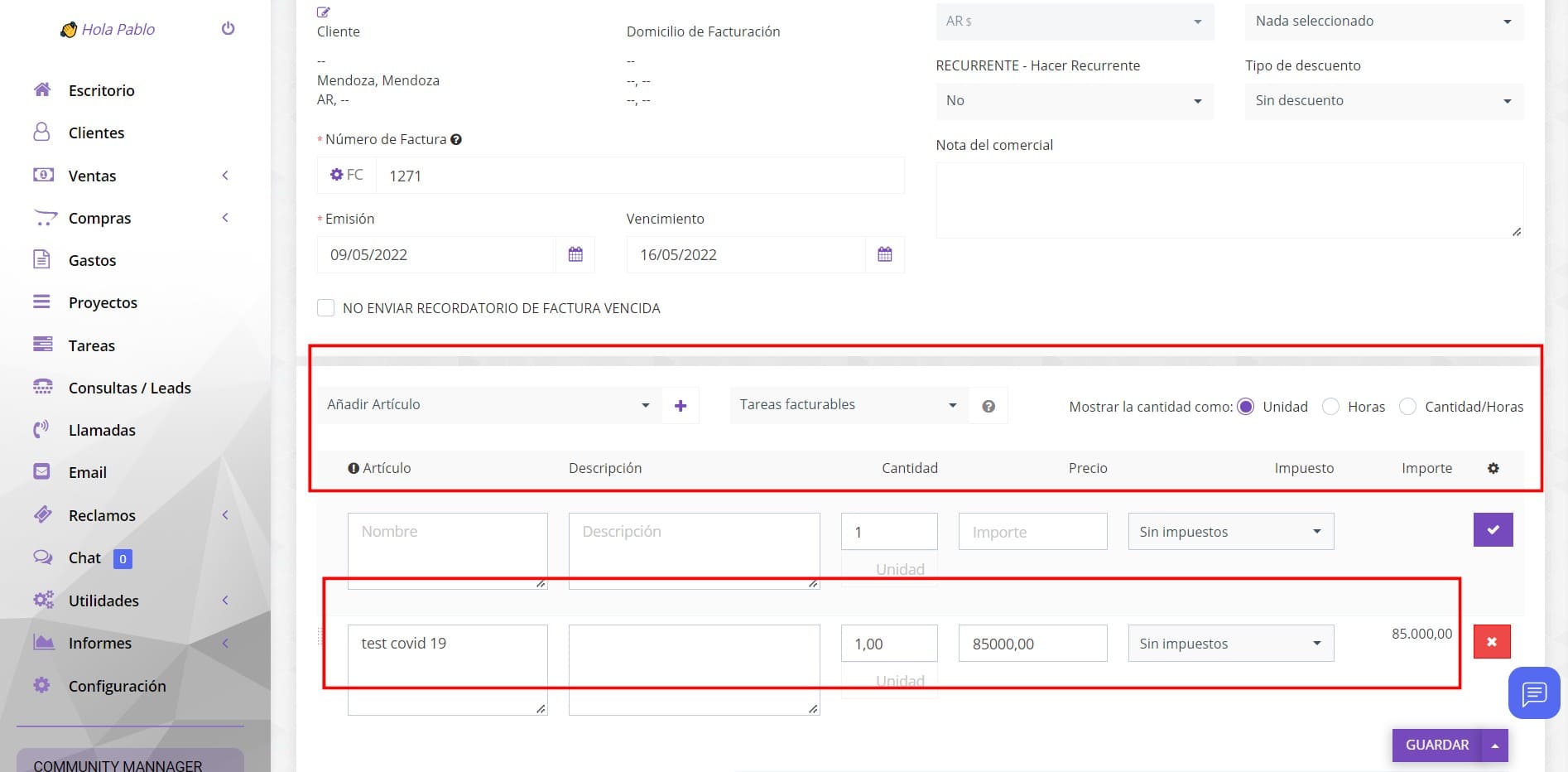Click the Reclamos ticket icon
This screenshot has height=772, width=1568.
point(42,514)
